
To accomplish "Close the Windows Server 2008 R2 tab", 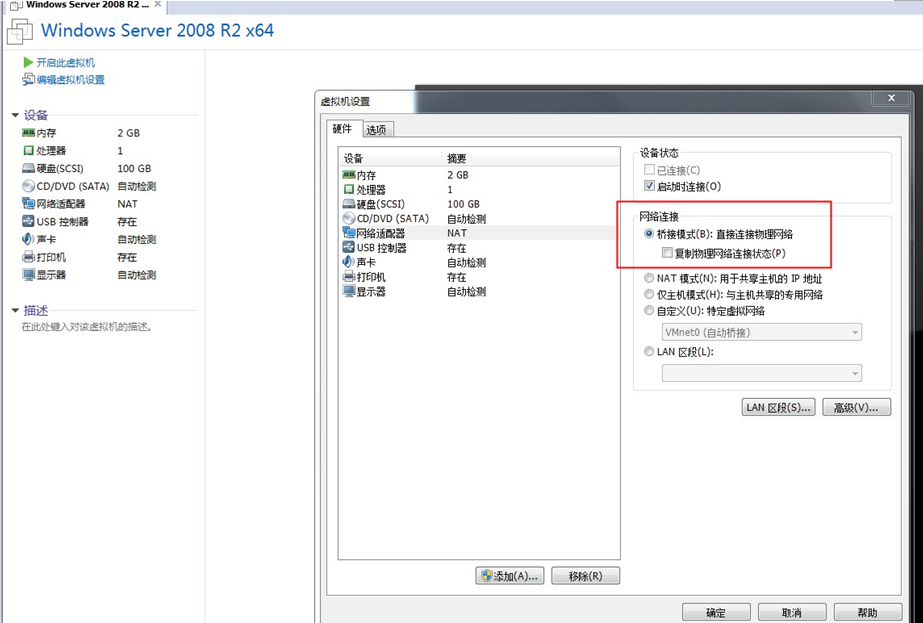I will pyautogui.click(x=157, y=4).
